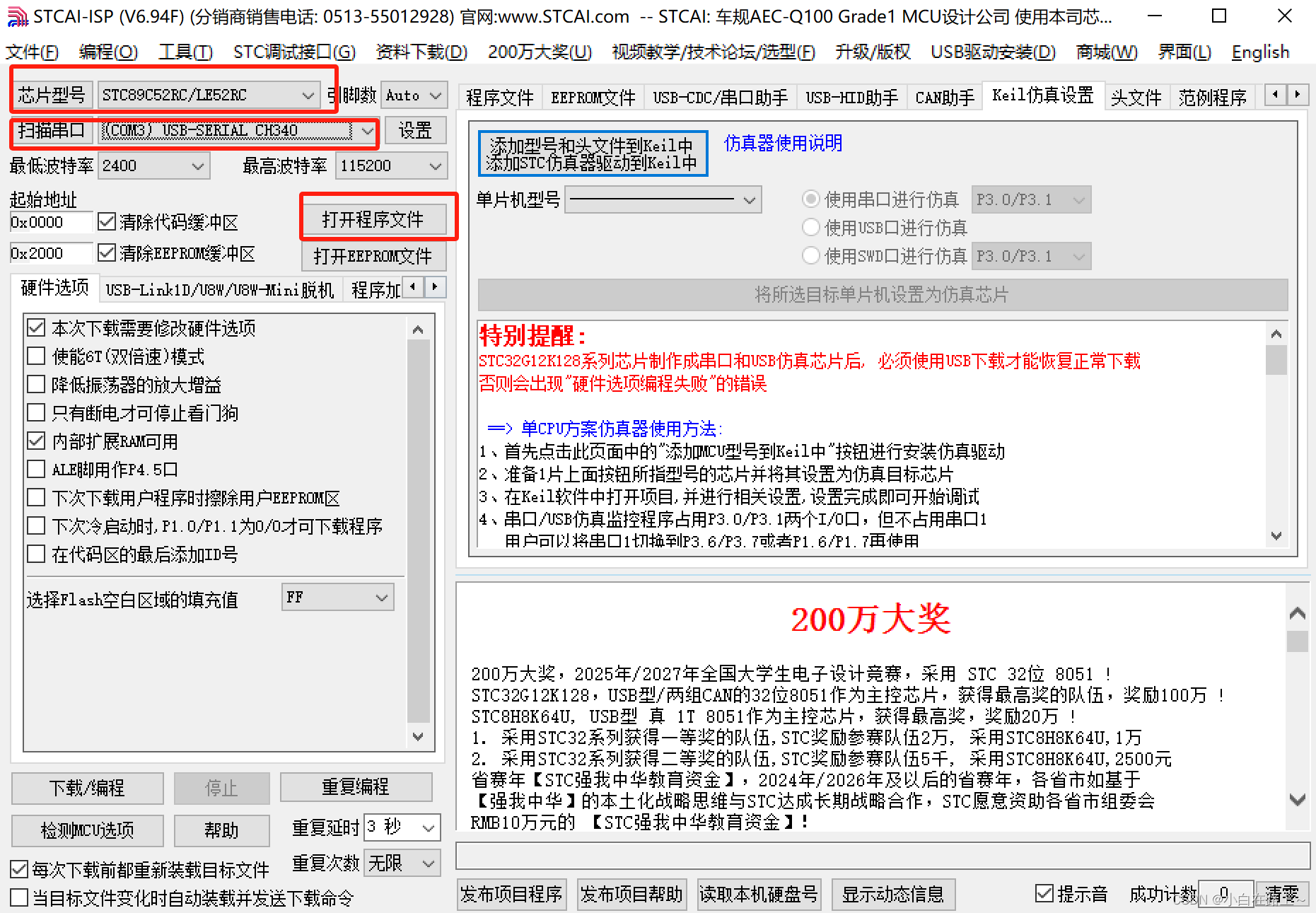Screen dimensions: 1316x913
Task: Click 帮助 button
Action: (222, 830)
